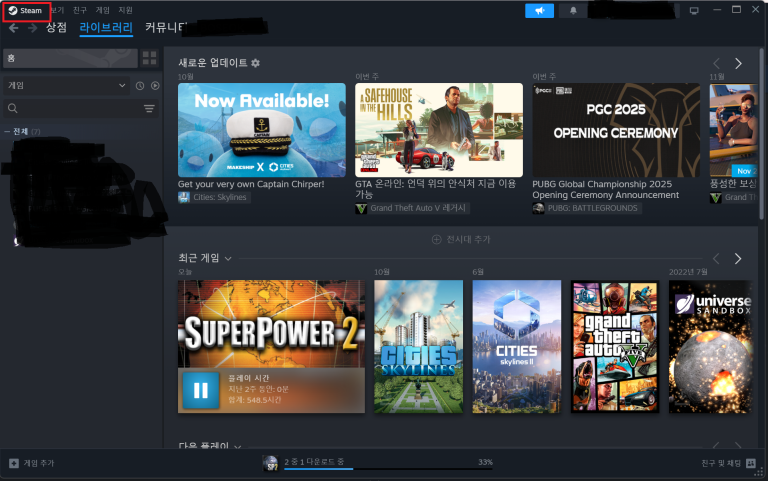Open the partially visible Nov news card
This screenshot has width=768, height=481.
(x=733, y=130)
